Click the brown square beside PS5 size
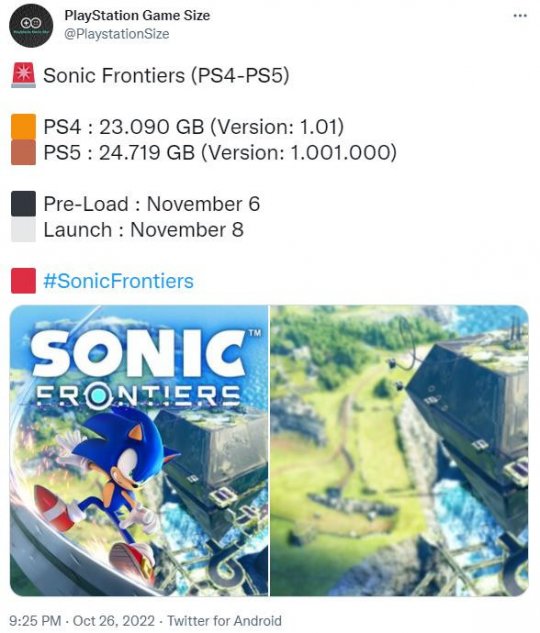540x633 pixels. pyautogui.click(x=23, y=153)
